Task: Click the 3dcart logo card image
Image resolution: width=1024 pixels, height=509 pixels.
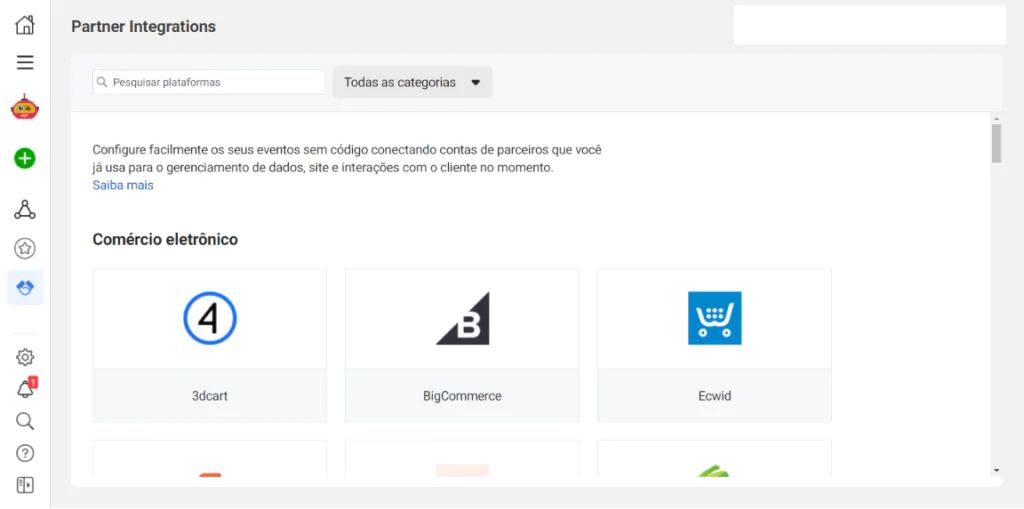Action: [210, 318]
